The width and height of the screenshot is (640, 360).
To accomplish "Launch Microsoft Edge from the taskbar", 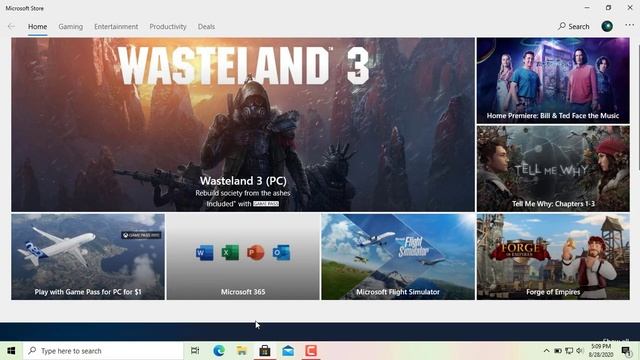I will coord(219,351).
